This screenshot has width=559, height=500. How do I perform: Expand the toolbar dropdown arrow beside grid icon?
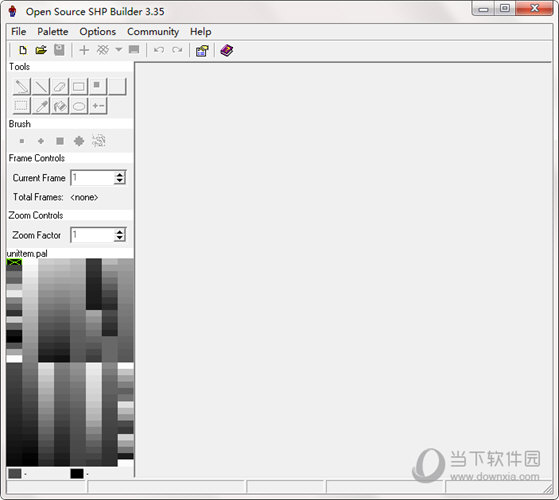(x=119, y=50)
